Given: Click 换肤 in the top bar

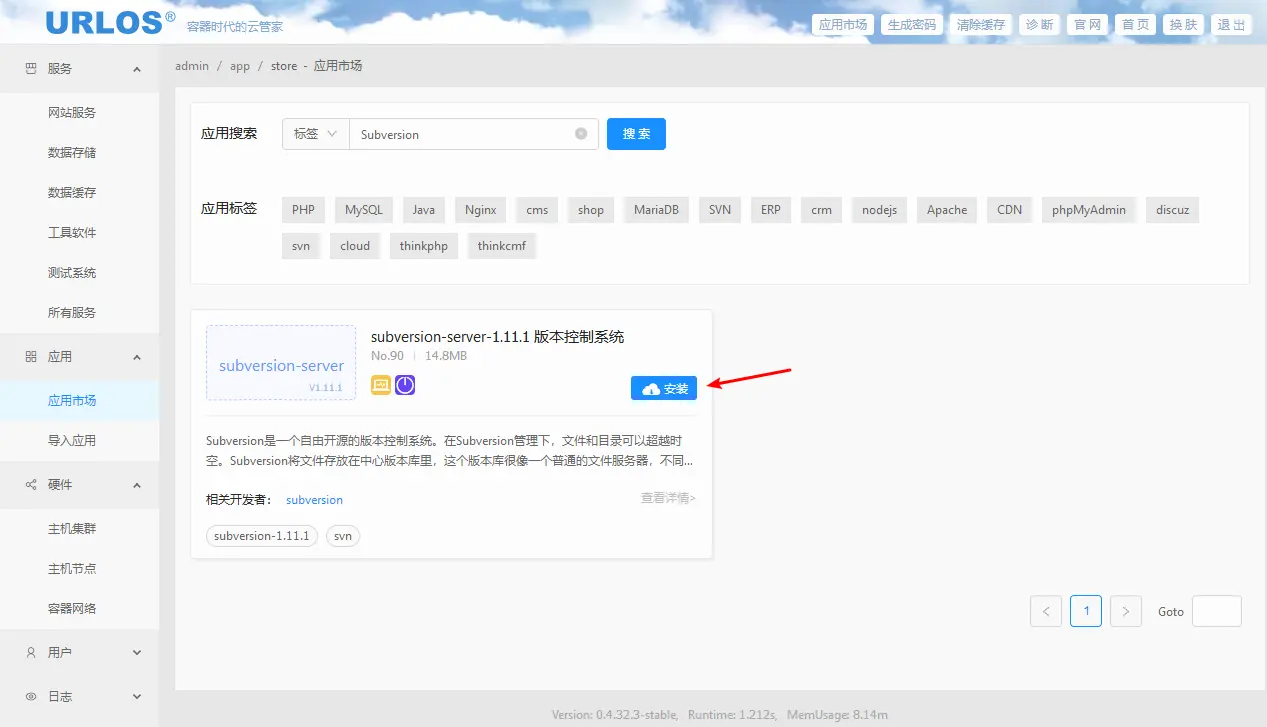Looking at the screenshot, I should pyautogui.click(x=1184, y=25).
